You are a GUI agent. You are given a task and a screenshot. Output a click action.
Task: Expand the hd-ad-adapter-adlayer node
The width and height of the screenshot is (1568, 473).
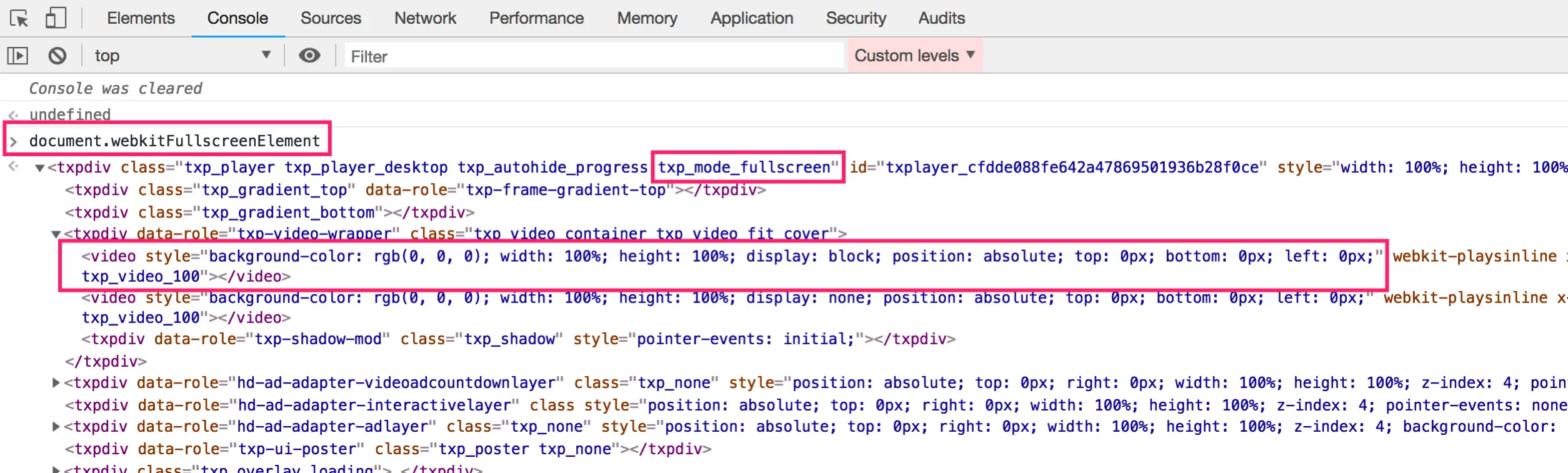[x=56, y=426]
